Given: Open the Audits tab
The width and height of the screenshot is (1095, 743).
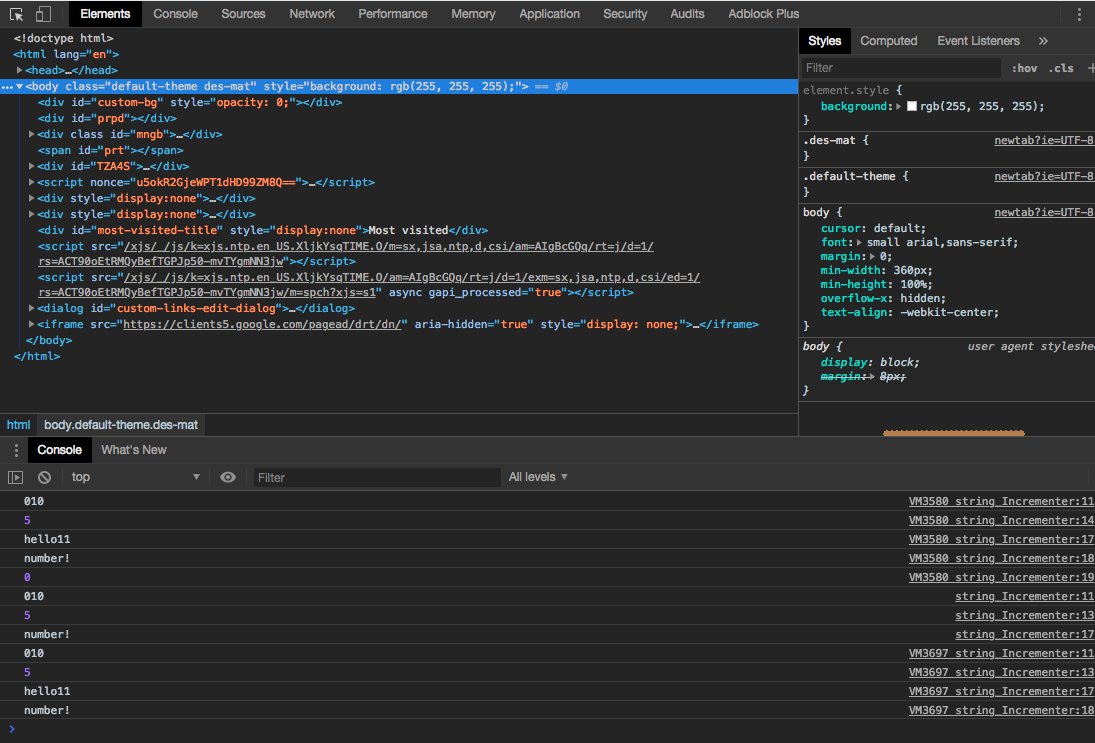Looking at the screenshot, I should coord(687,14).
